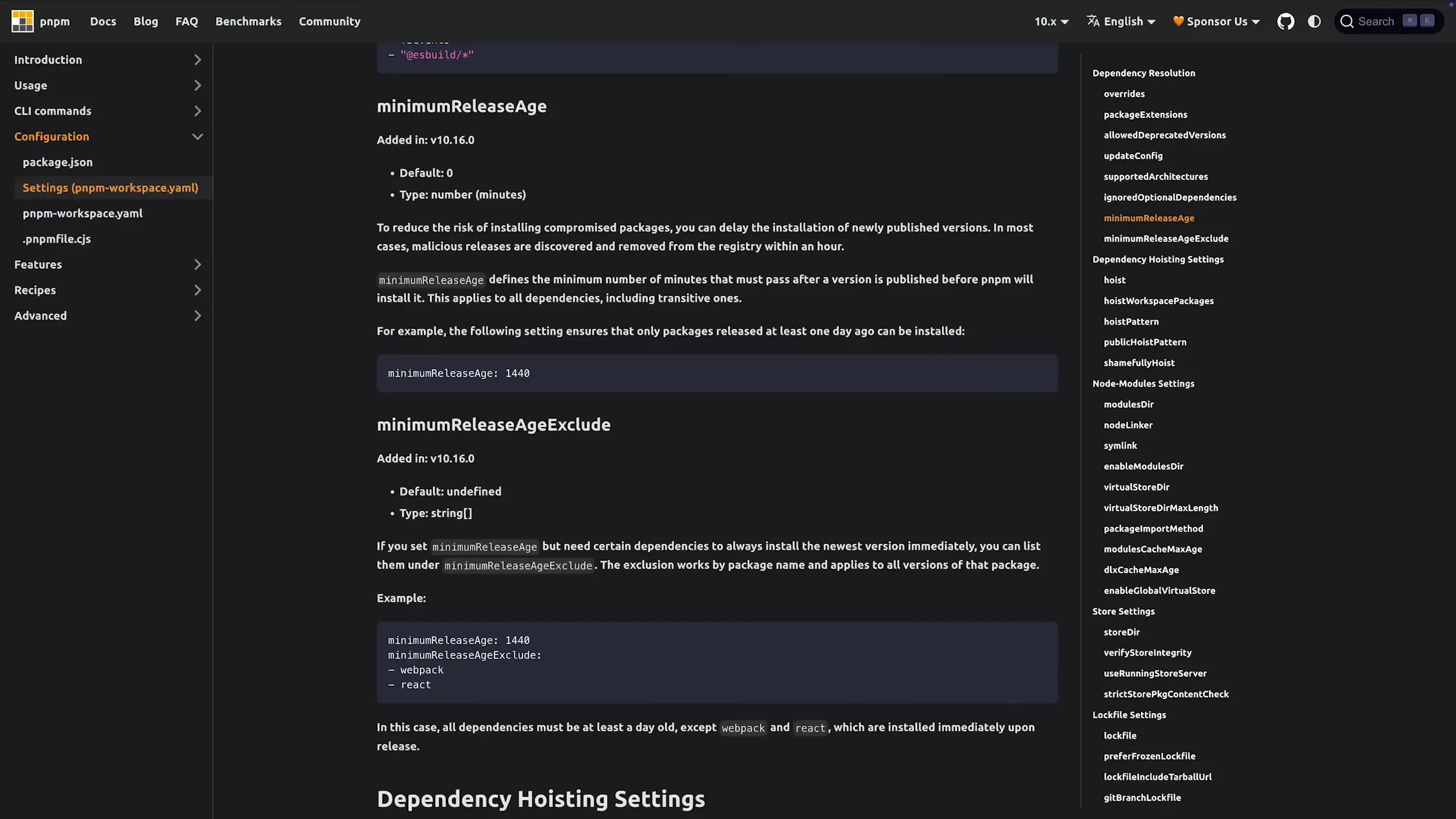Click the translate language icon
This screenshot has height=819, width=1456.
coord(1093,21)
